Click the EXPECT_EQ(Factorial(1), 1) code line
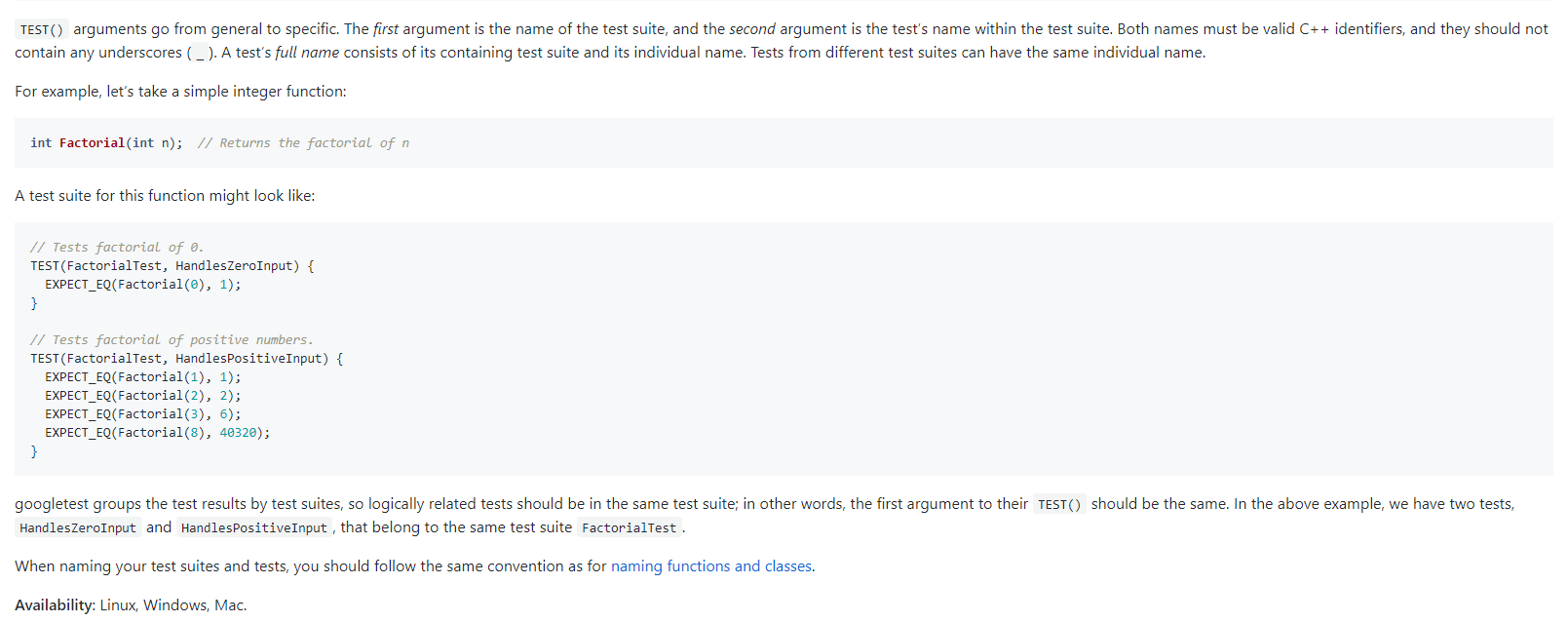This screenshot has width=1568, height=623. [x=142, y=377]
